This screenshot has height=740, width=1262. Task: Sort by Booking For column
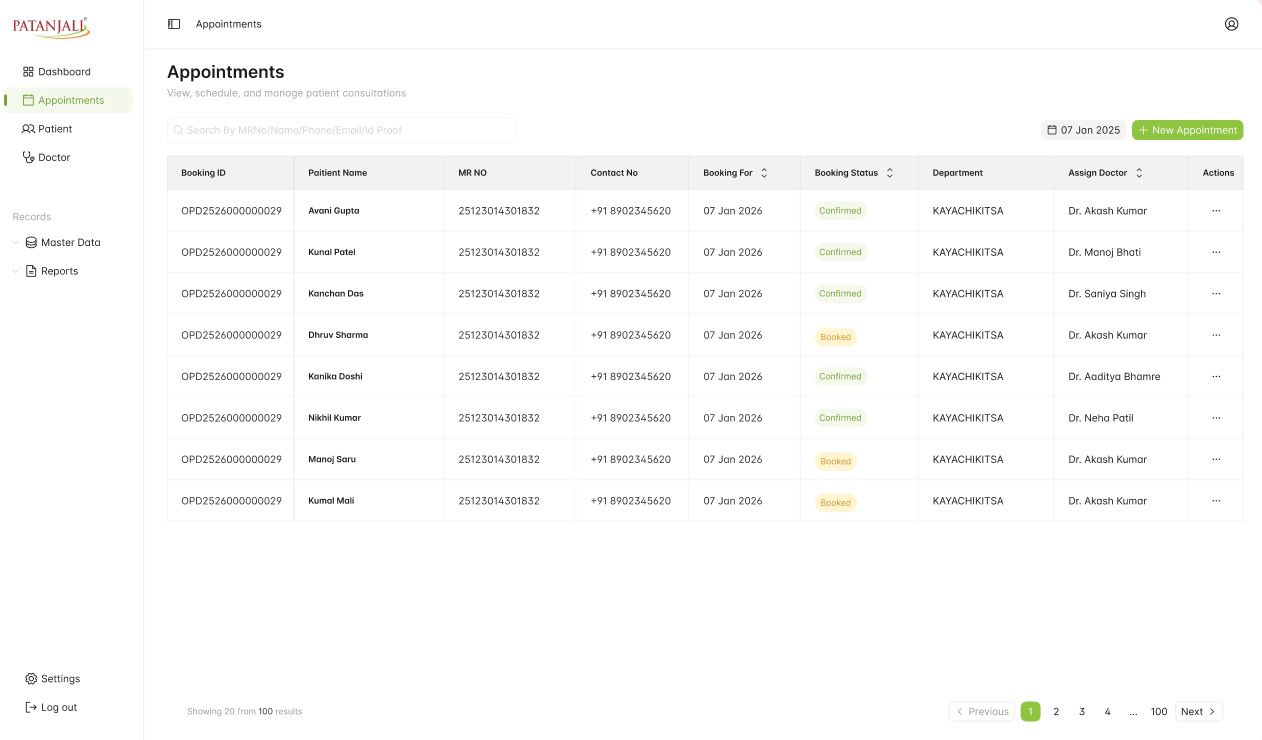[764, 173]
